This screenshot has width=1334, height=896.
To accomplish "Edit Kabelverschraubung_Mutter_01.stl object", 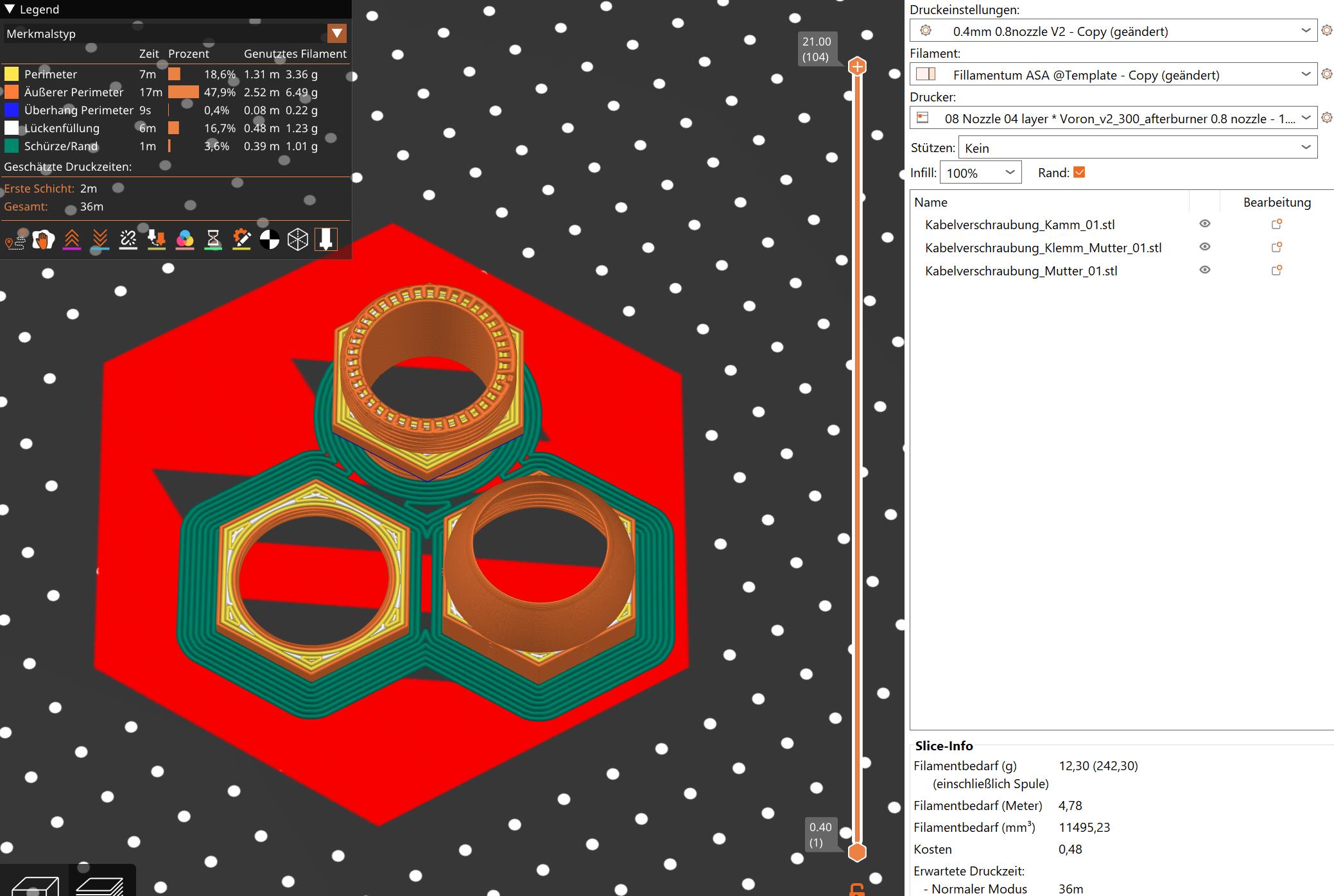I will (1277, 270).
